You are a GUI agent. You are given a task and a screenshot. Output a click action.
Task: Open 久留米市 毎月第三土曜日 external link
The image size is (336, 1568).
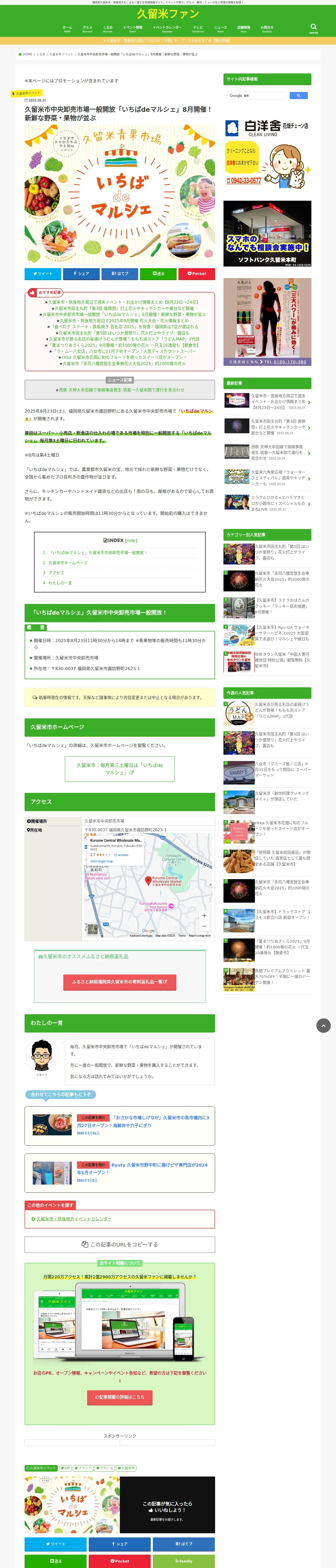pos(120,769)
